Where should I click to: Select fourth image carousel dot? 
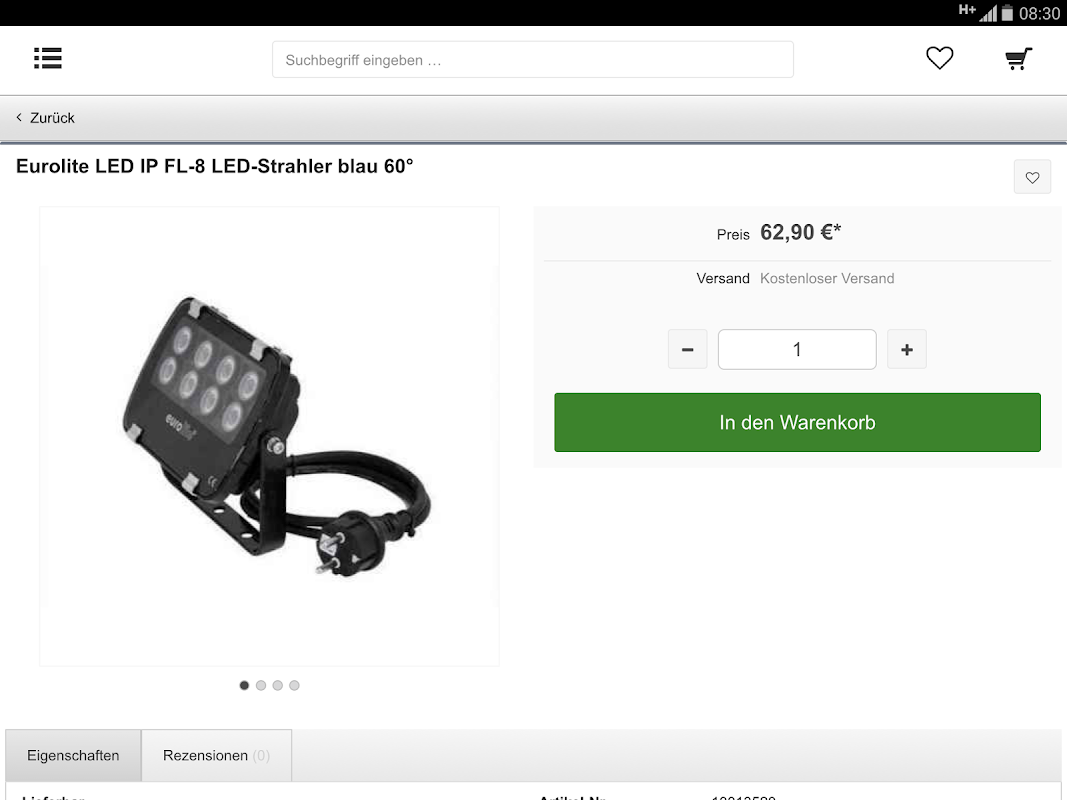tap(294, 685)
